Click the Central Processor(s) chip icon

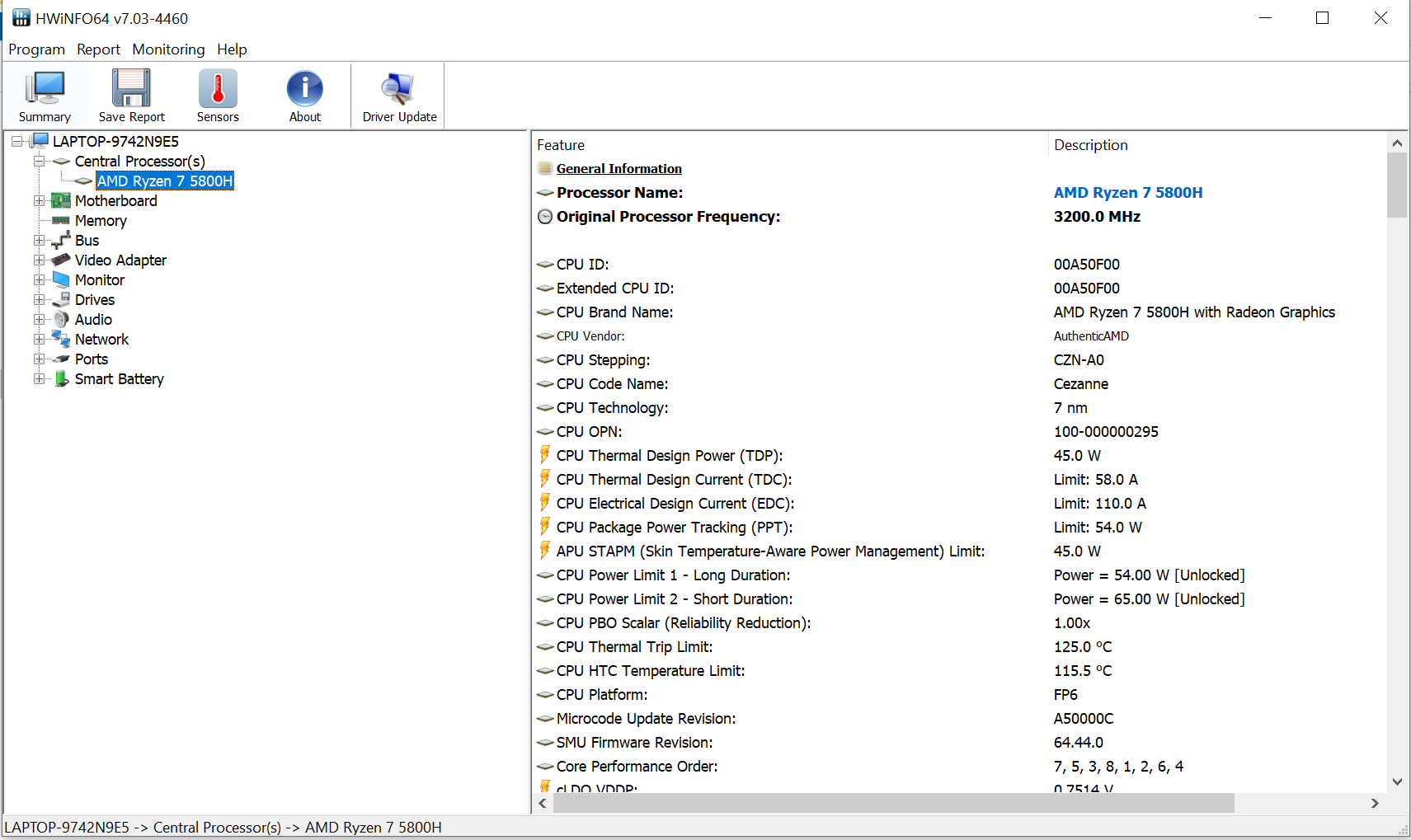click(61, 162)
